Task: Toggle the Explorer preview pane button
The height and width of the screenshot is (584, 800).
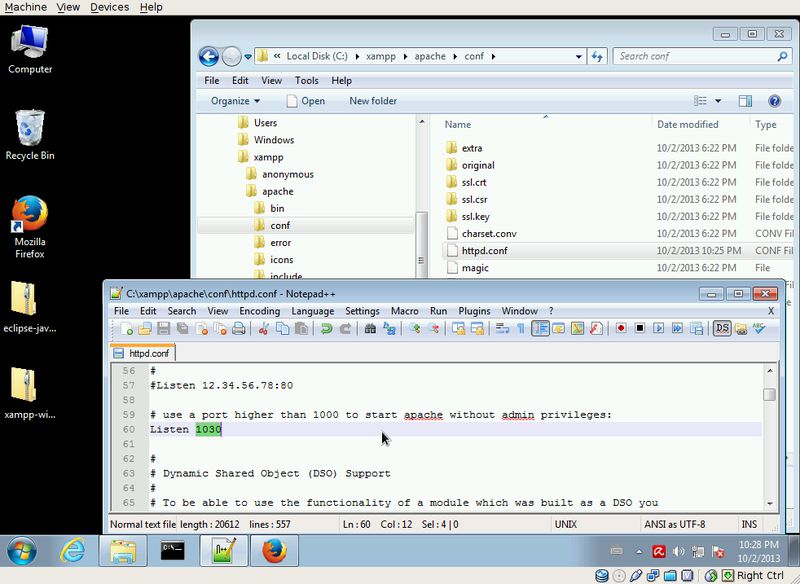Action: click(x=745, y=101)
